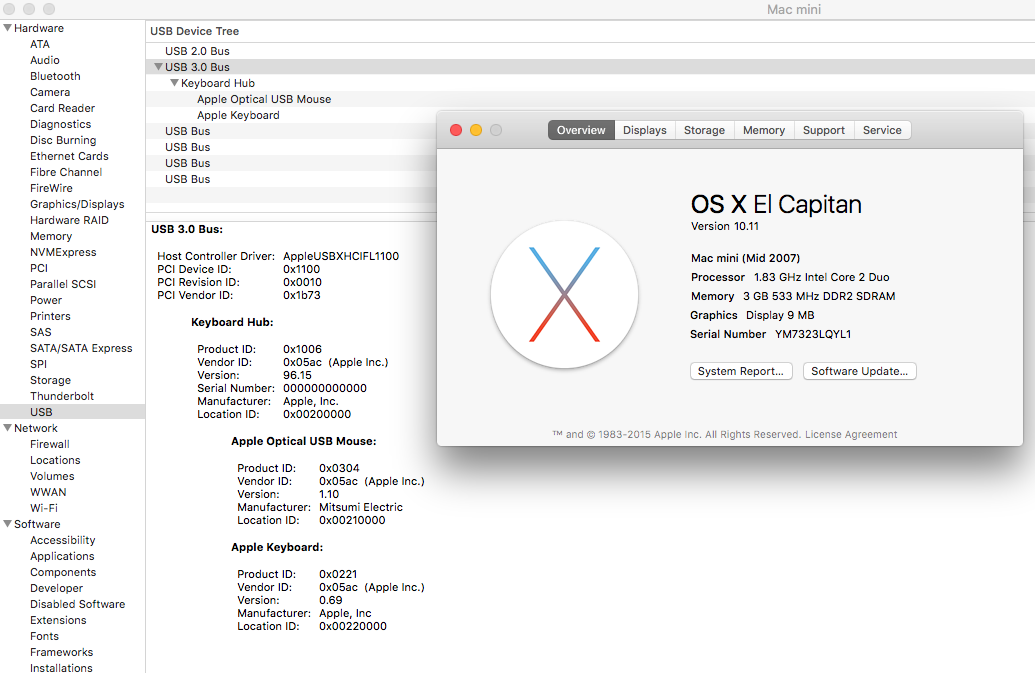Viewport: 1035px width, 673px height.
Task: Select Thunderbolt in the sidebar
Action: [x=61, y=396]
